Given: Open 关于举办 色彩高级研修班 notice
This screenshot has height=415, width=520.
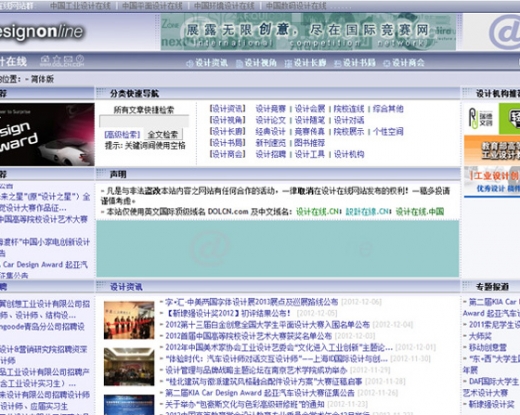Looking at the screenshot, I should click(245, 404).
